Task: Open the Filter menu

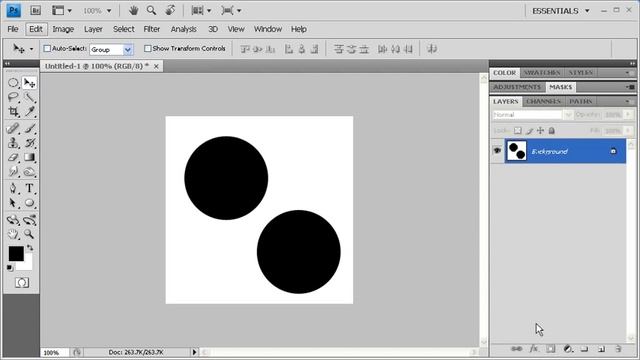Action: [151, 29]
